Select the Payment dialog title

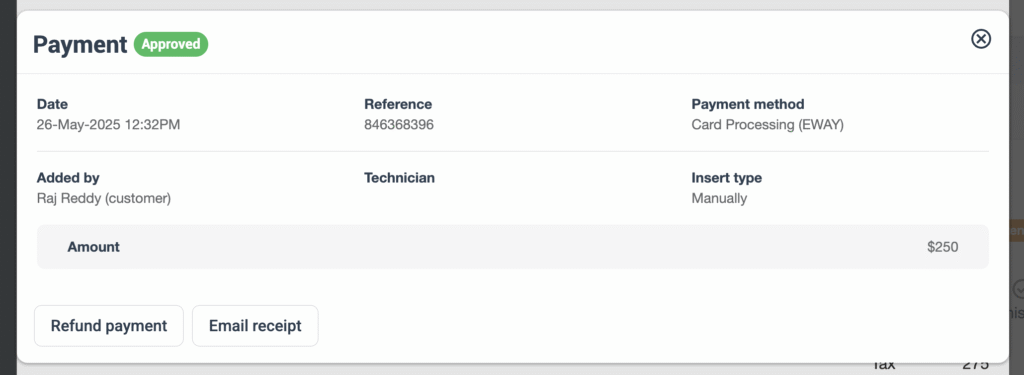(x=80, y=44)
